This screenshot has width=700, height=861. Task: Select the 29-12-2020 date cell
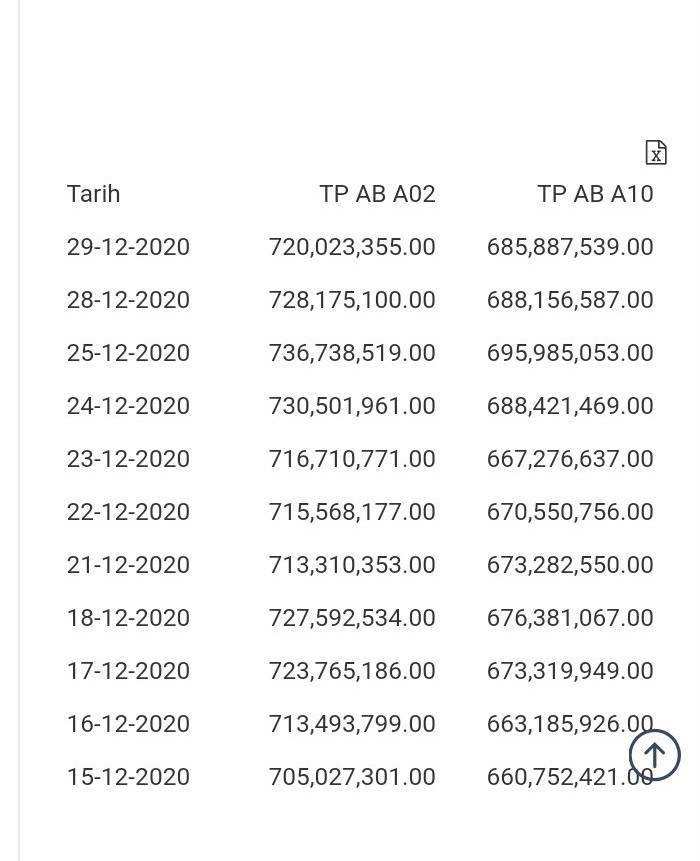click(x=128, y=247)
